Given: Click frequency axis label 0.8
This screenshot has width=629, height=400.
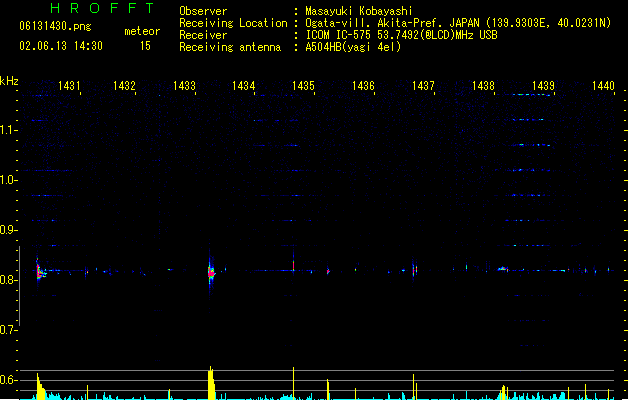Looking at the screenshot, I should 7,280.
